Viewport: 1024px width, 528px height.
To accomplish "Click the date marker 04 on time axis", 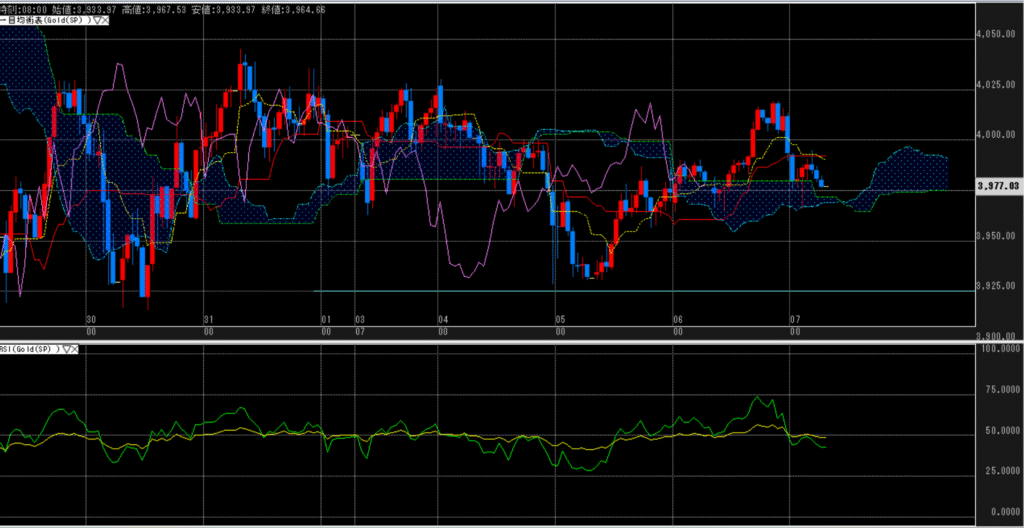I will tap(442, 320).
